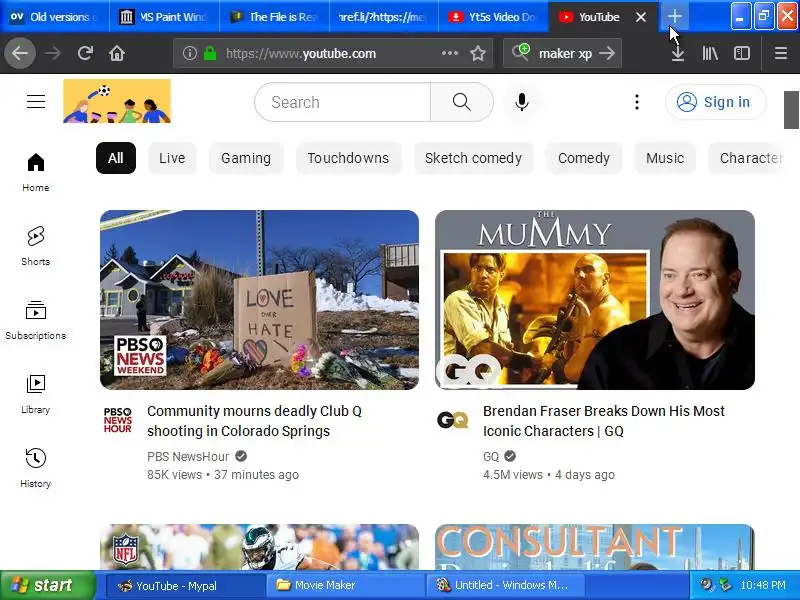This screenshot has width=800, height=600.
Task: Switch to 'The File is Rea' tab
Action: (274, 17)
